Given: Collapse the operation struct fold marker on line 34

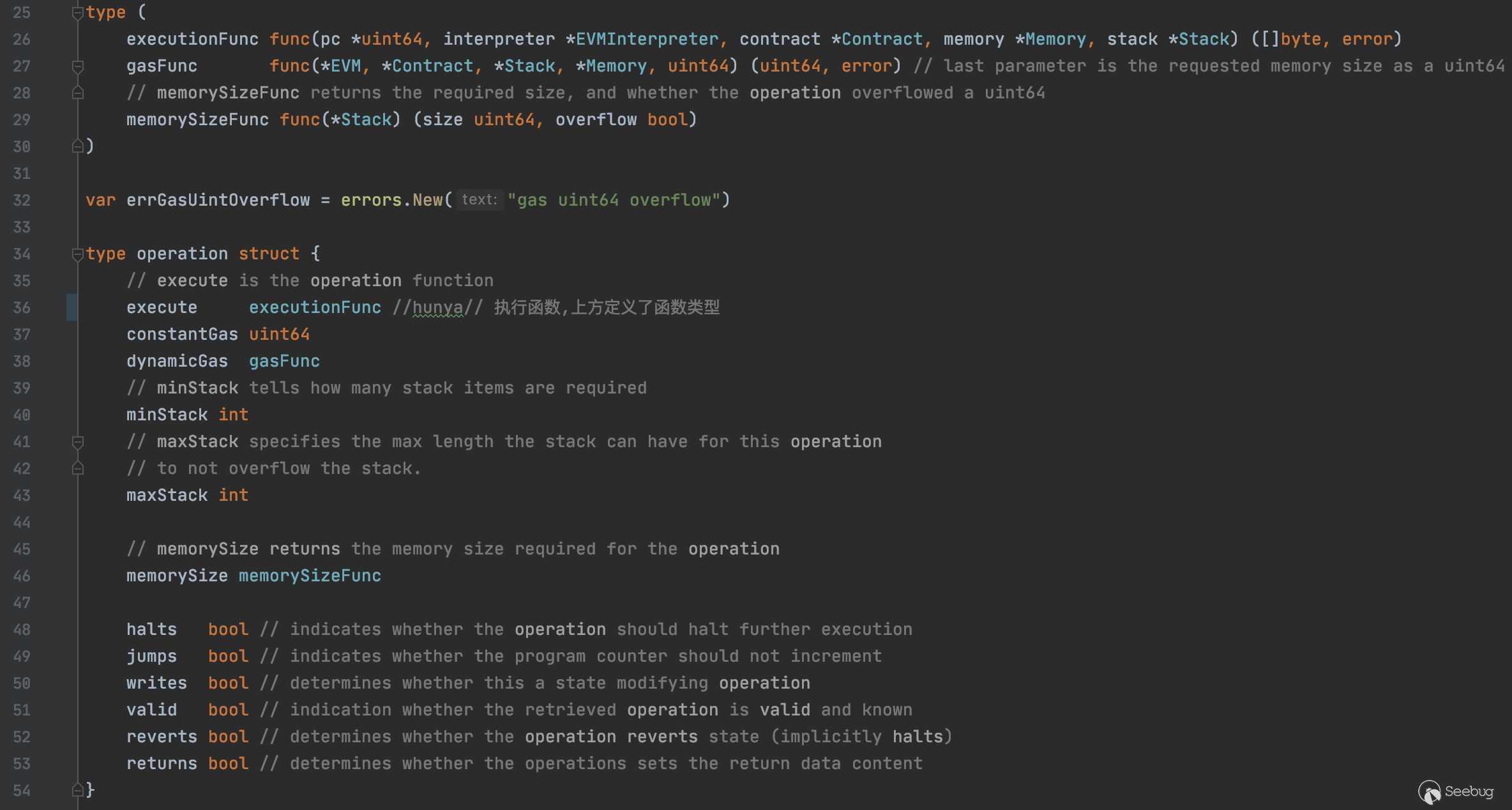Looking at the screenshot, I should click(x=78, y=254).
